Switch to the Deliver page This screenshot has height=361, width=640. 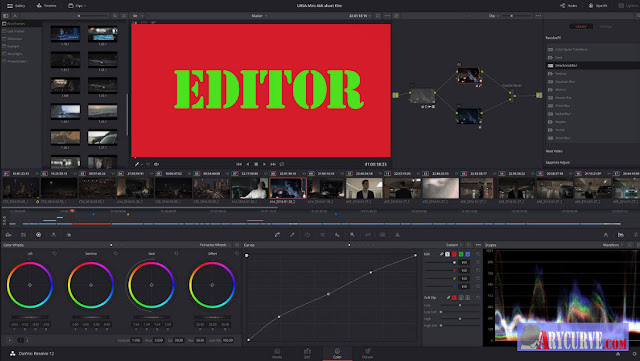[x=367, y=354]
